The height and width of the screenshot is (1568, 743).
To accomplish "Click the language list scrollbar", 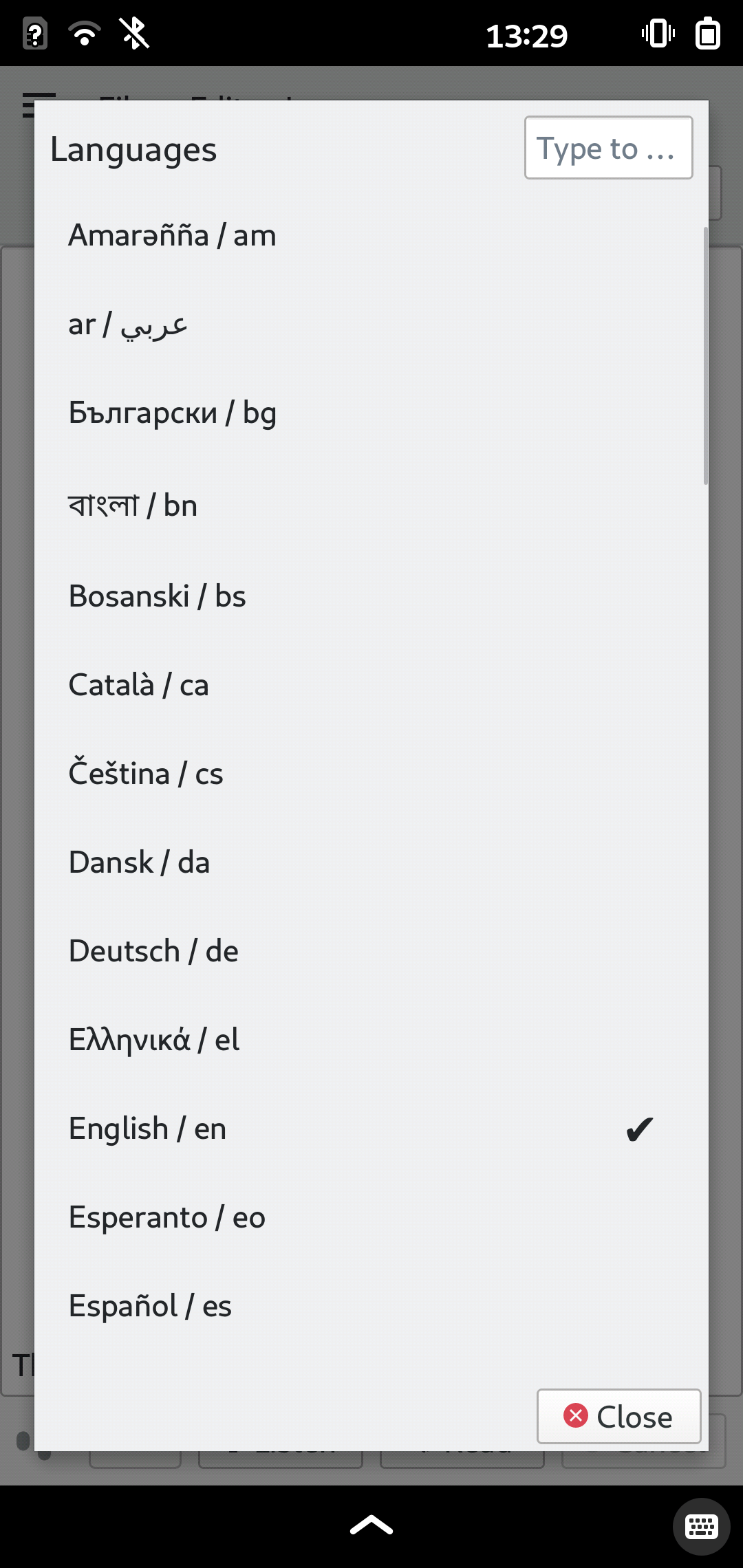I will (705, 355).
